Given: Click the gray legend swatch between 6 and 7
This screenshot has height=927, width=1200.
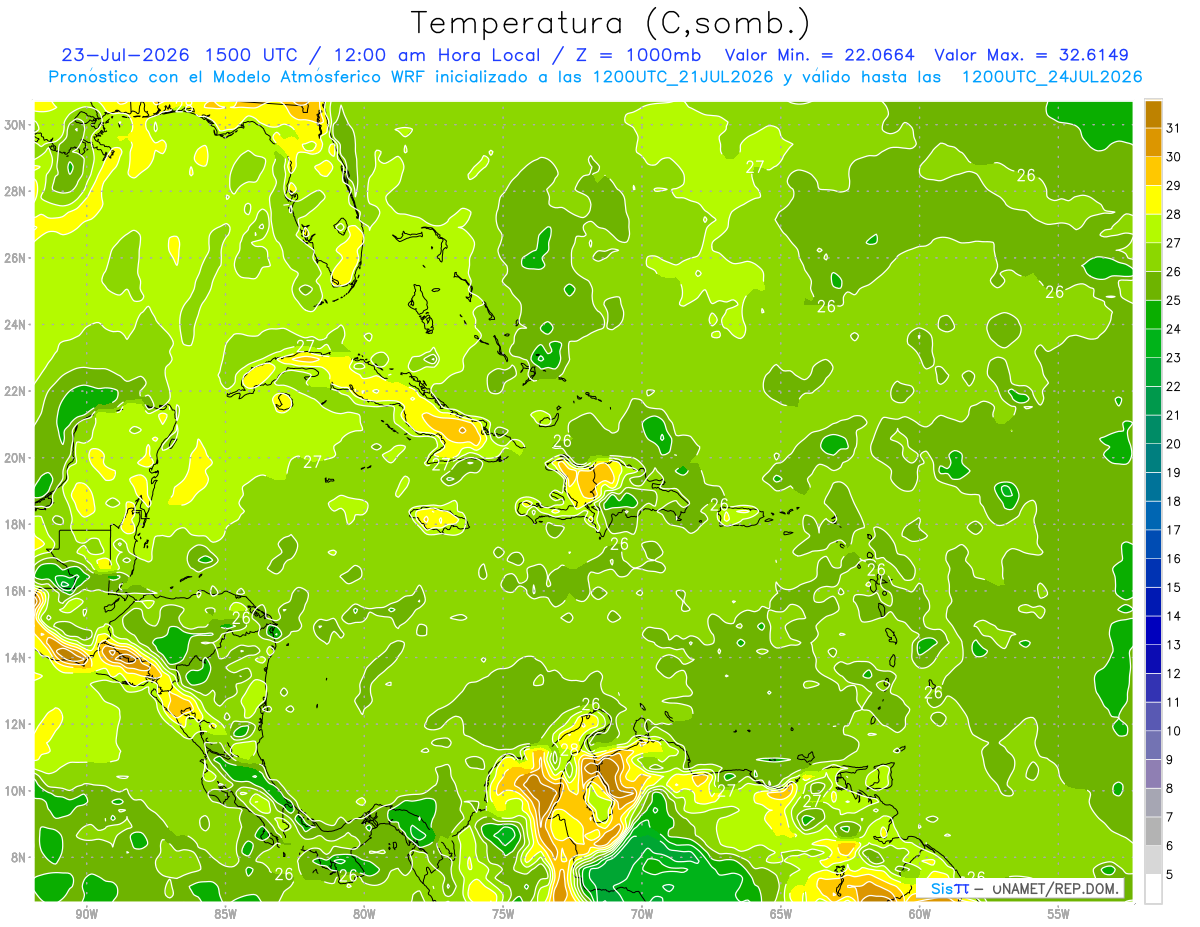Looking at the screenshot, I should click(x=1153, y=832).
